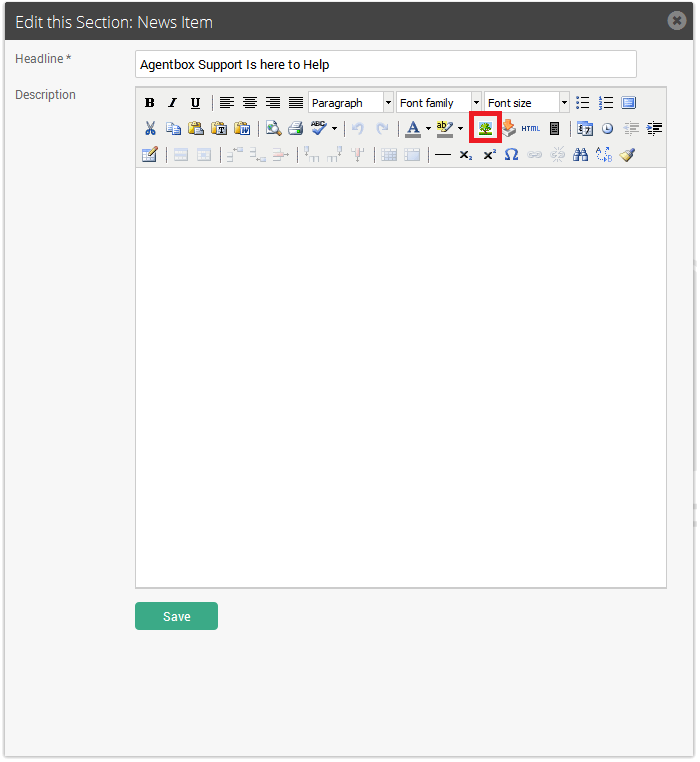Toggle Italic formatting
Screen dimensions: 700x762
[x=172, y=103]
